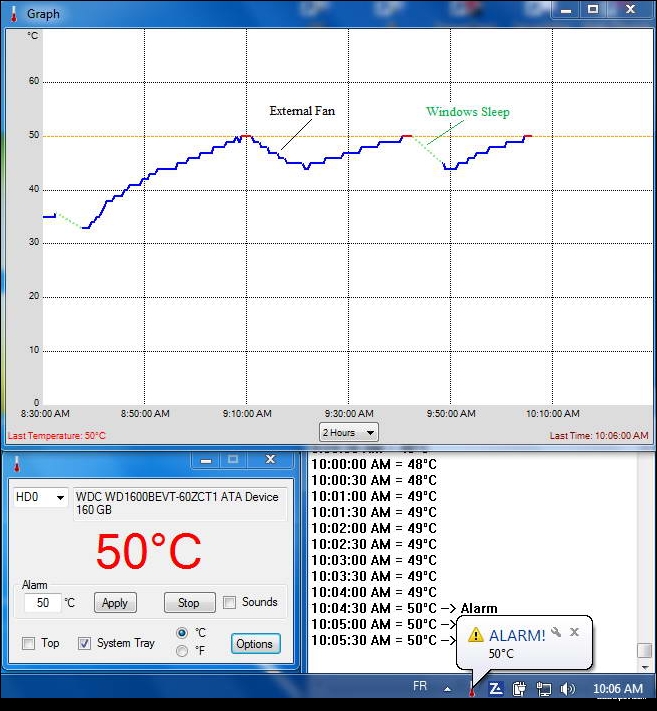Minimize the small temperature window
The height and width of the screenshot is (711, 657).
point(206,460)
